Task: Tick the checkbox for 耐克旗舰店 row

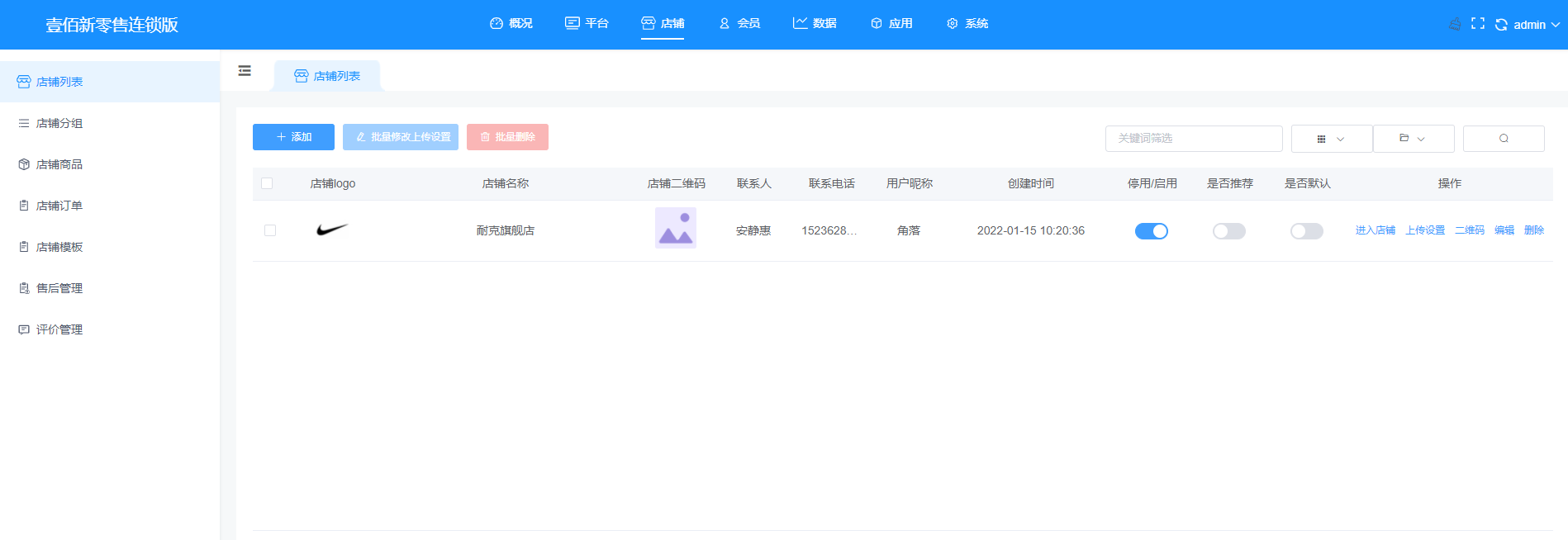Action: [x=270, y=230]
